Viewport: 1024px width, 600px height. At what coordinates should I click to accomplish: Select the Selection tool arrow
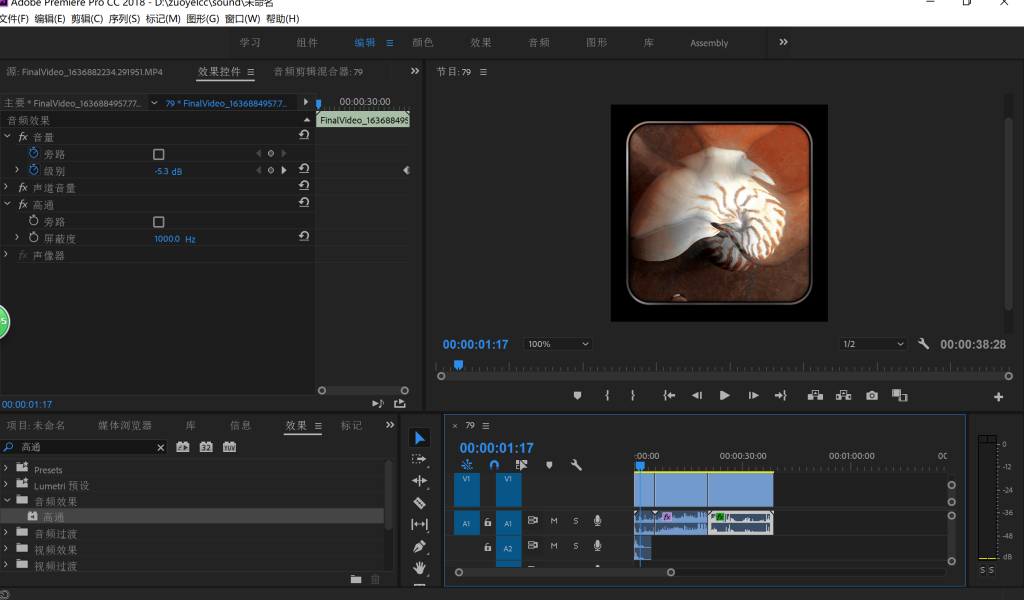click(419, 438)
